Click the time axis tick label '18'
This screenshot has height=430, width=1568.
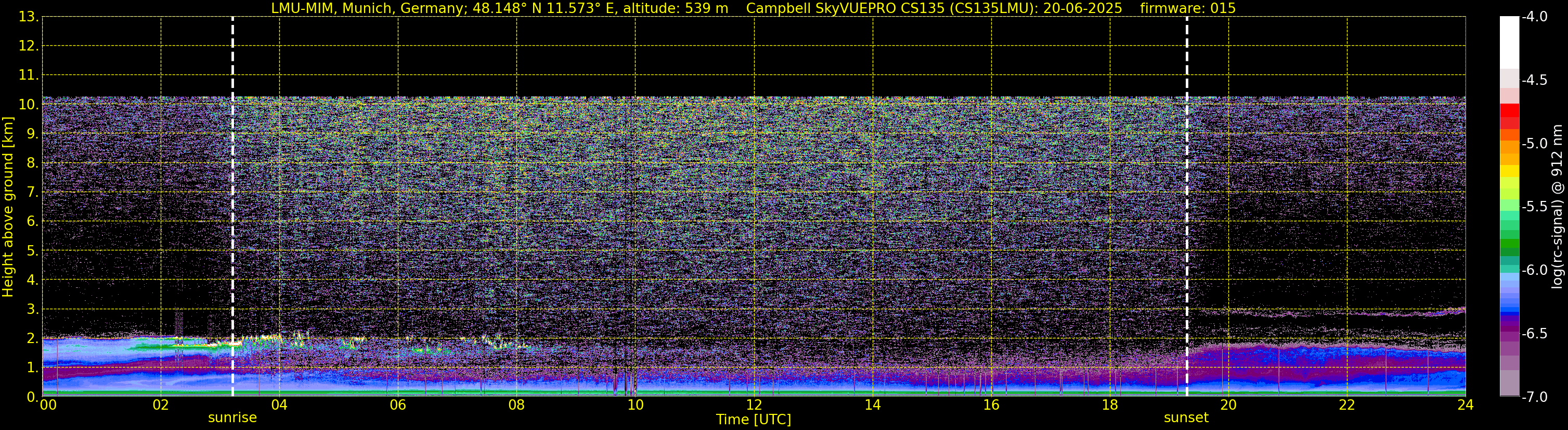(1110, 405)
